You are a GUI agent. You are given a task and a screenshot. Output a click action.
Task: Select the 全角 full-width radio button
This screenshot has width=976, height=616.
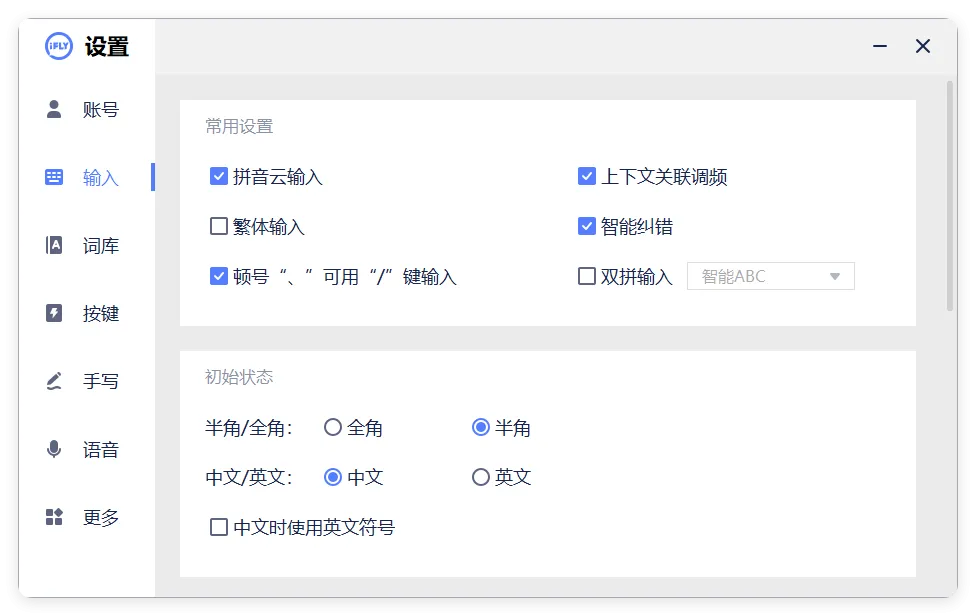point(332,427)
